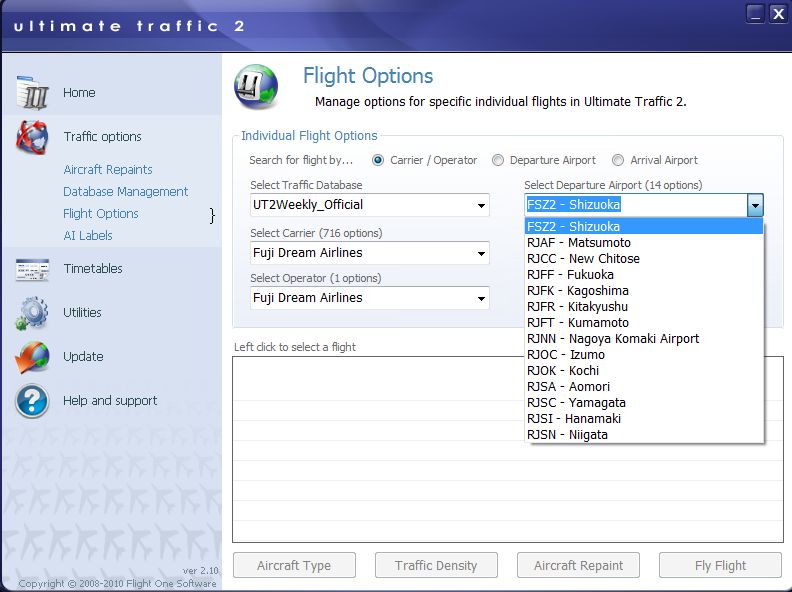Viewport: 792px width, 592px height.
Task: Open the Aircraft Repaints page
Action: (x=108, y=170)
